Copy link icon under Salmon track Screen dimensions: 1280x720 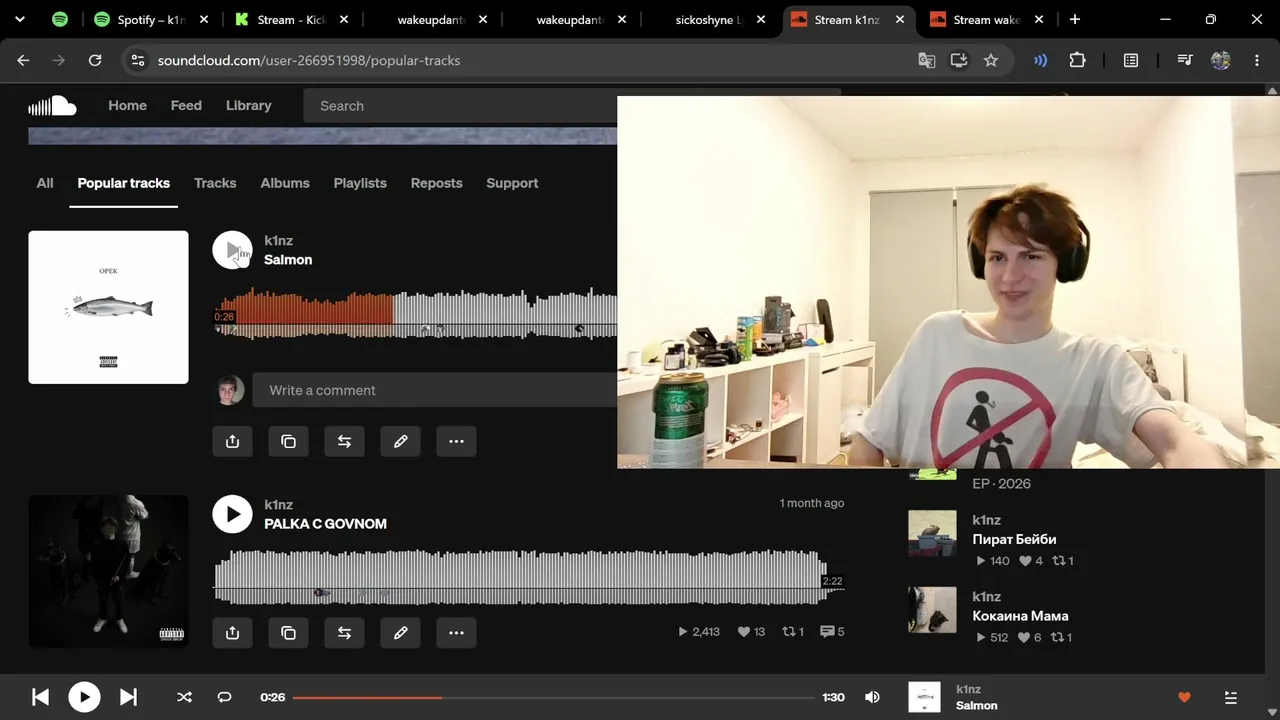pos(289,441)
